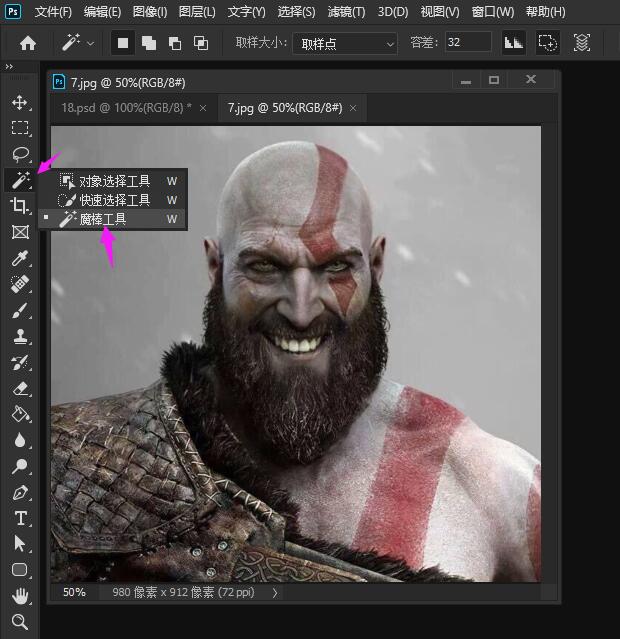Image resolution: width=620 pixels, height=639 pixels.
Task: Select the Pen tool
Action: point(20,492)
